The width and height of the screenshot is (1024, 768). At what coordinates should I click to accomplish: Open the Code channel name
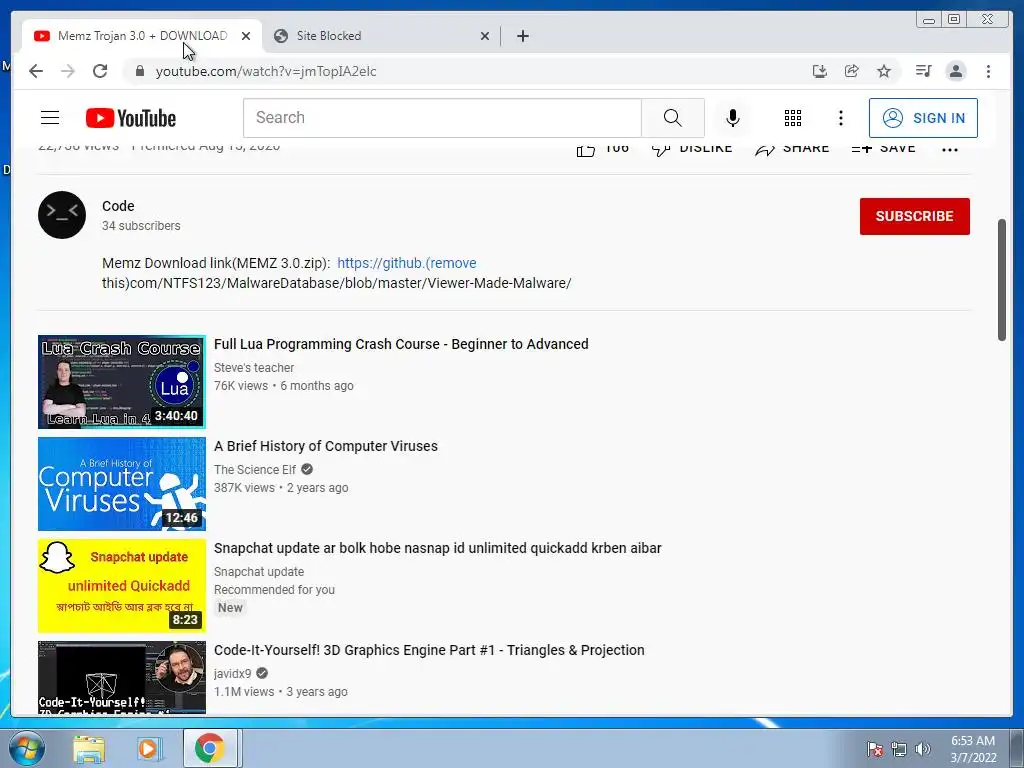(x=118, y=206)
